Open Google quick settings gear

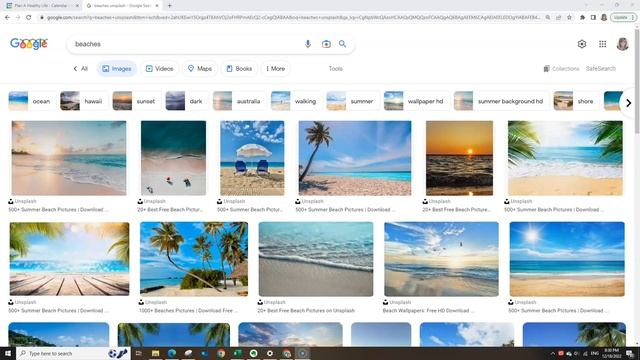tap(582, 44)
